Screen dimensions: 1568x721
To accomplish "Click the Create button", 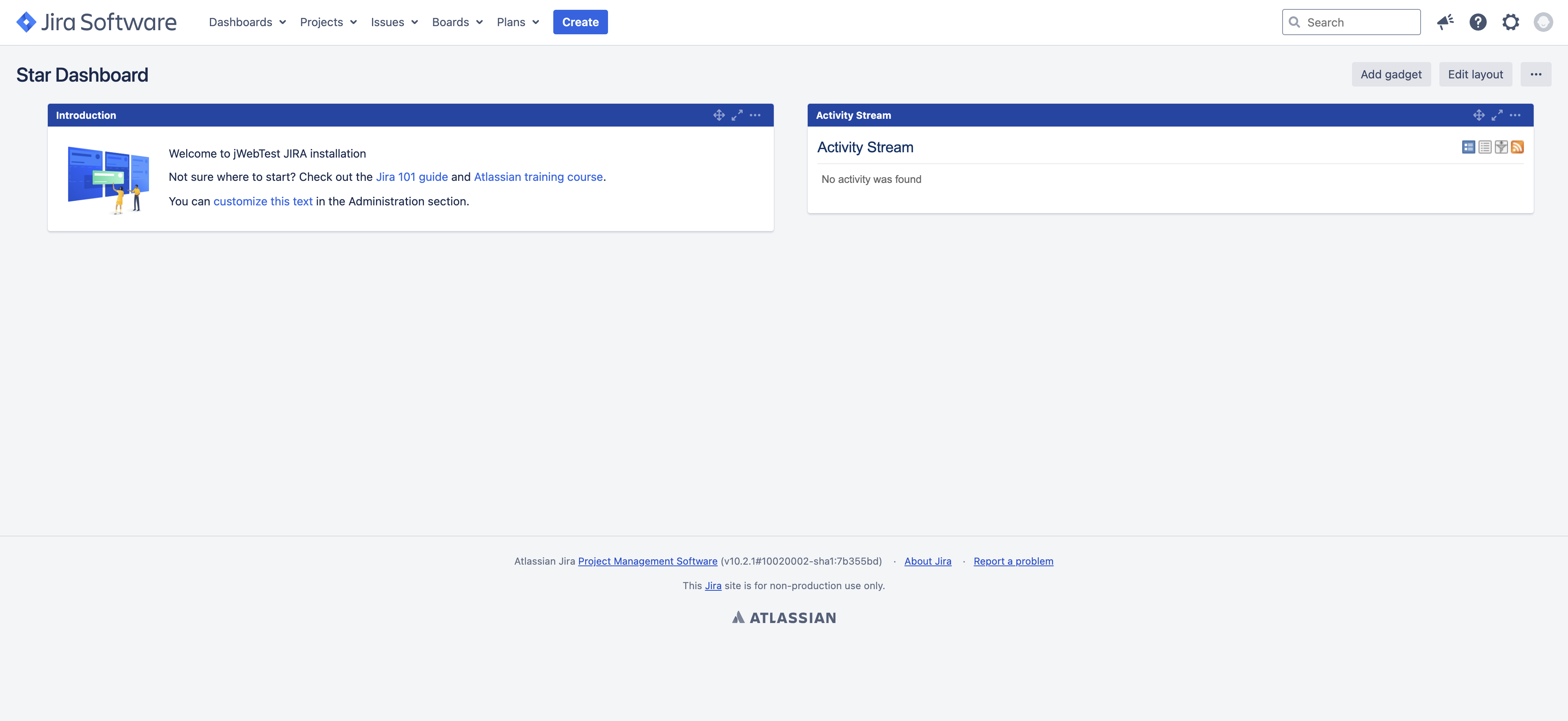I will click(x=580, y=22).
